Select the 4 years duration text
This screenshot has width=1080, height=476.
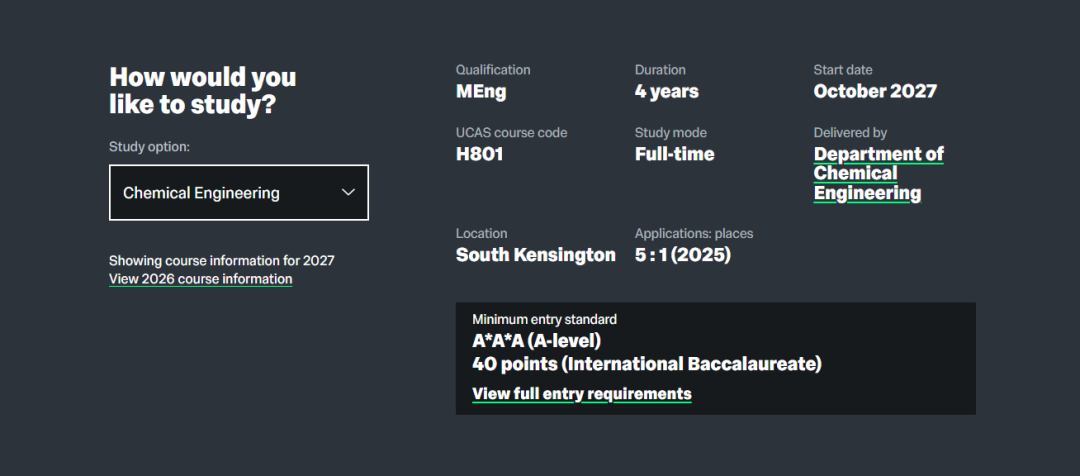[x=666, y=92]
